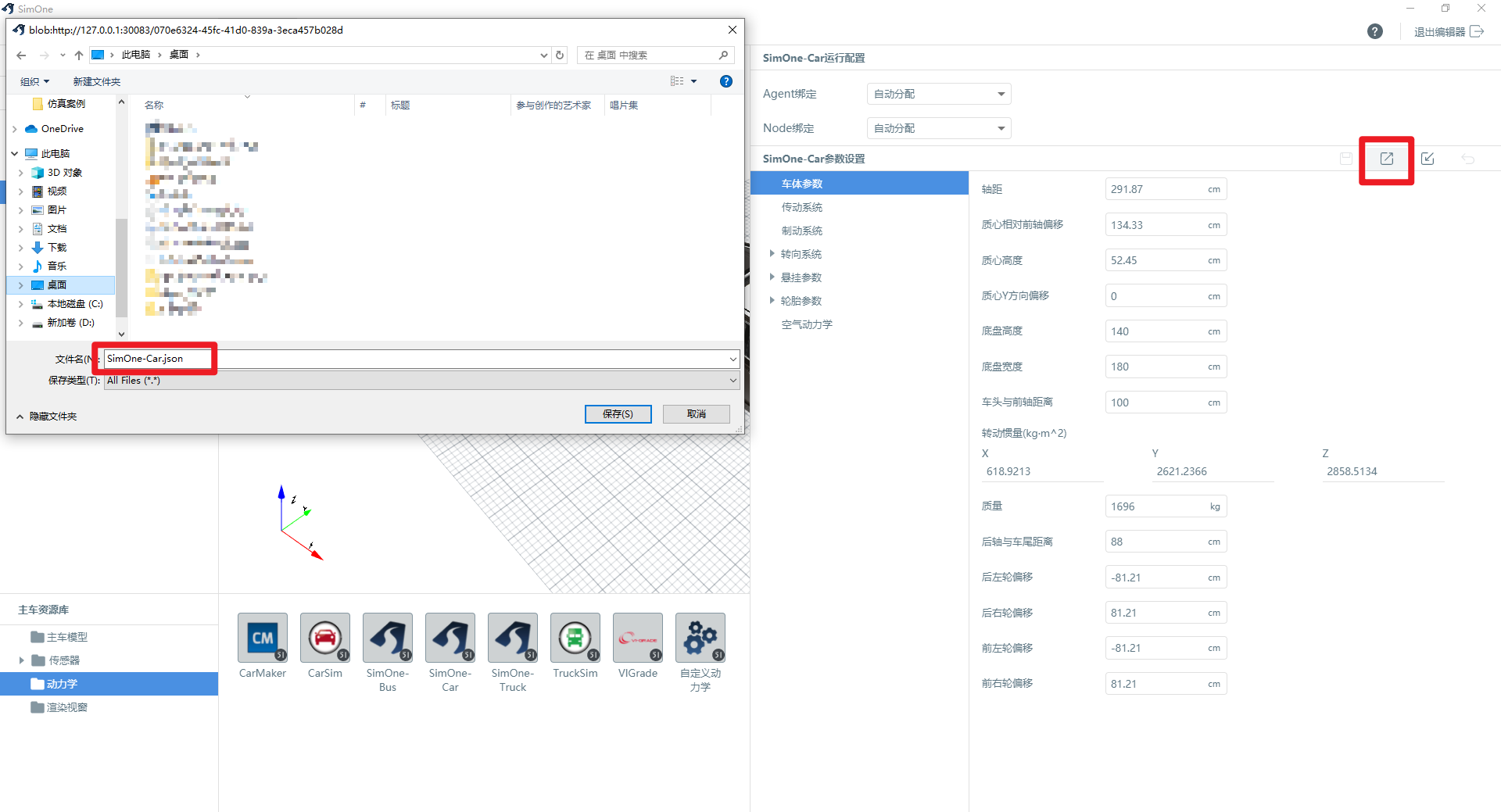Expand the OneDrive tree node
Screen dimensions: 1501x812
point(15,129)
